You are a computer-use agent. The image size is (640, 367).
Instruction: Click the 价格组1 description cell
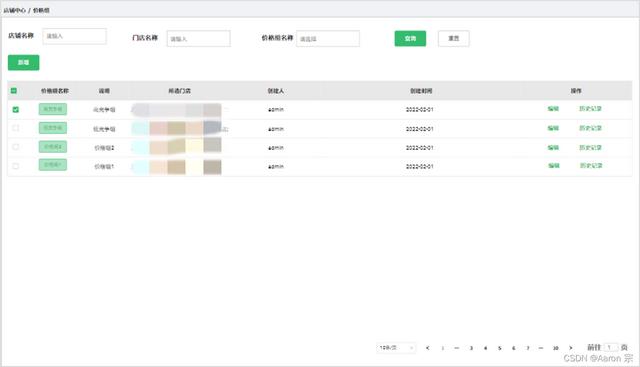[x=104, y=167]
